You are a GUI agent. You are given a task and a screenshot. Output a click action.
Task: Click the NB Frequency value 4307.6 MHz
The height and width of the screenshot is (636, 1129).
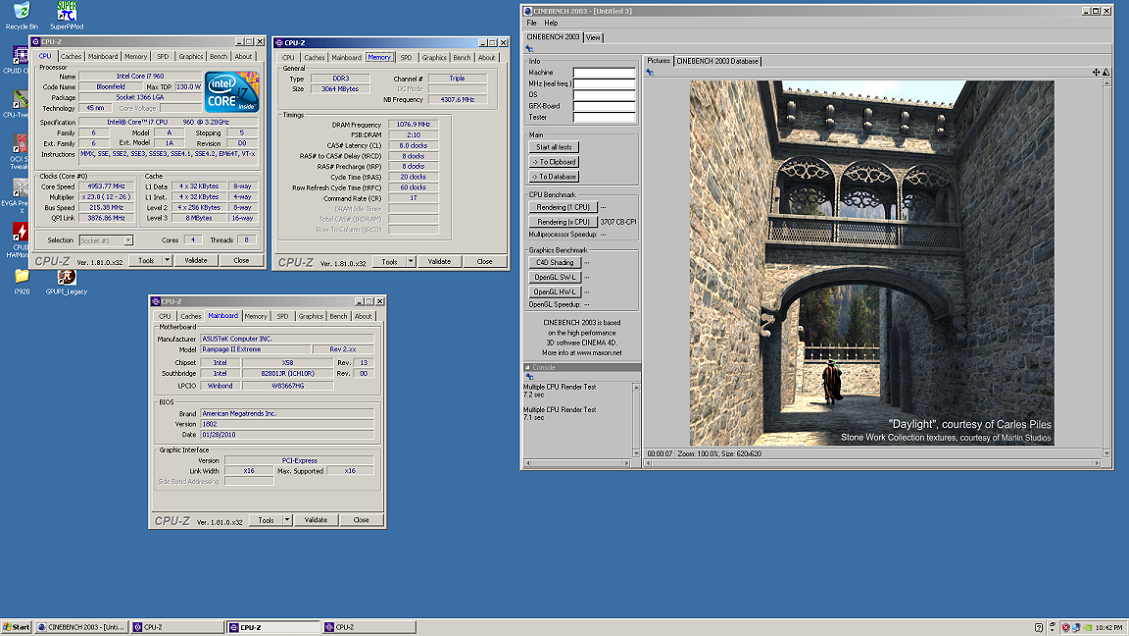(x=457, y=100)
